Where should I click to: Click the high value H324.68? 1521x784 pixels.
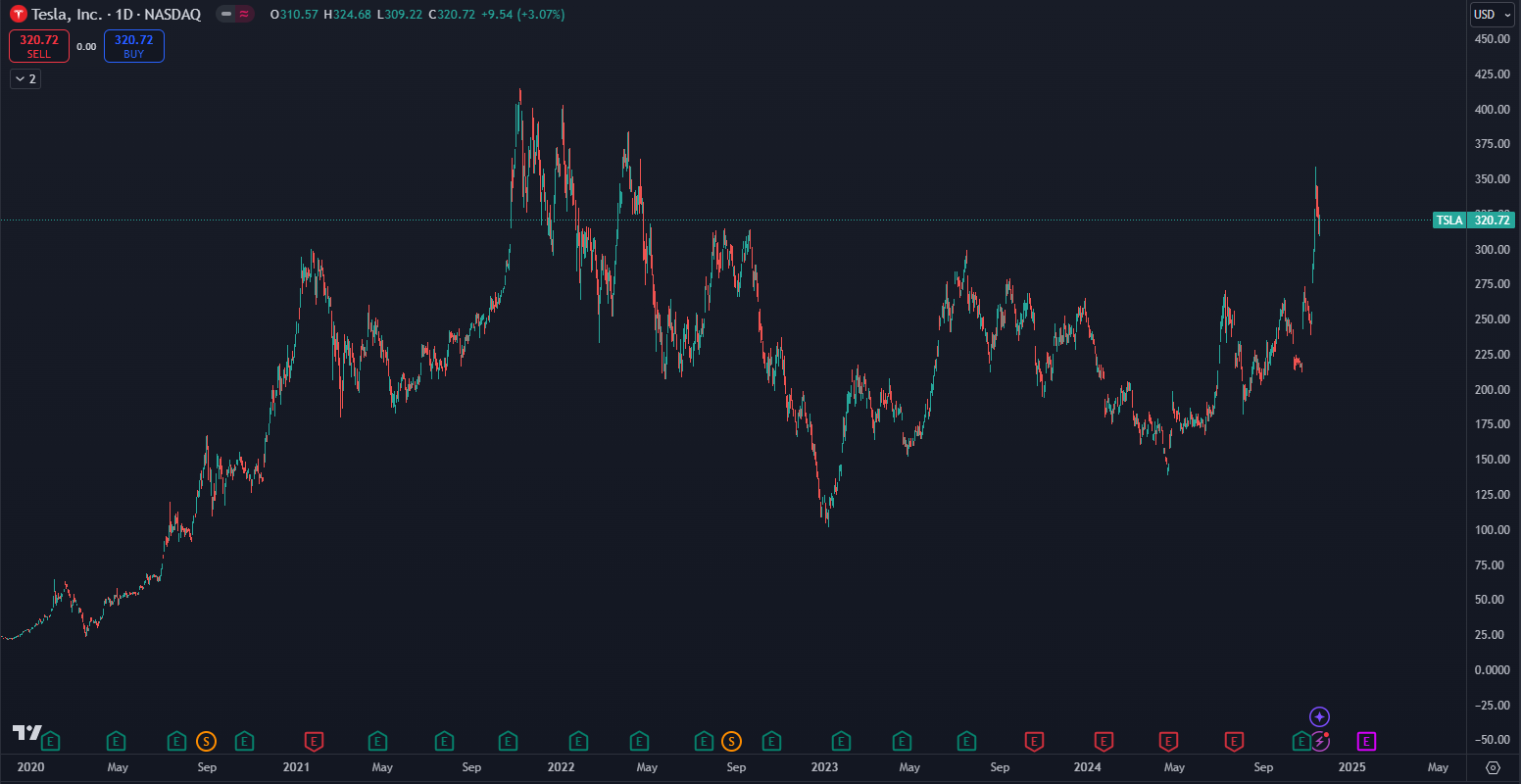pos(347,15)
